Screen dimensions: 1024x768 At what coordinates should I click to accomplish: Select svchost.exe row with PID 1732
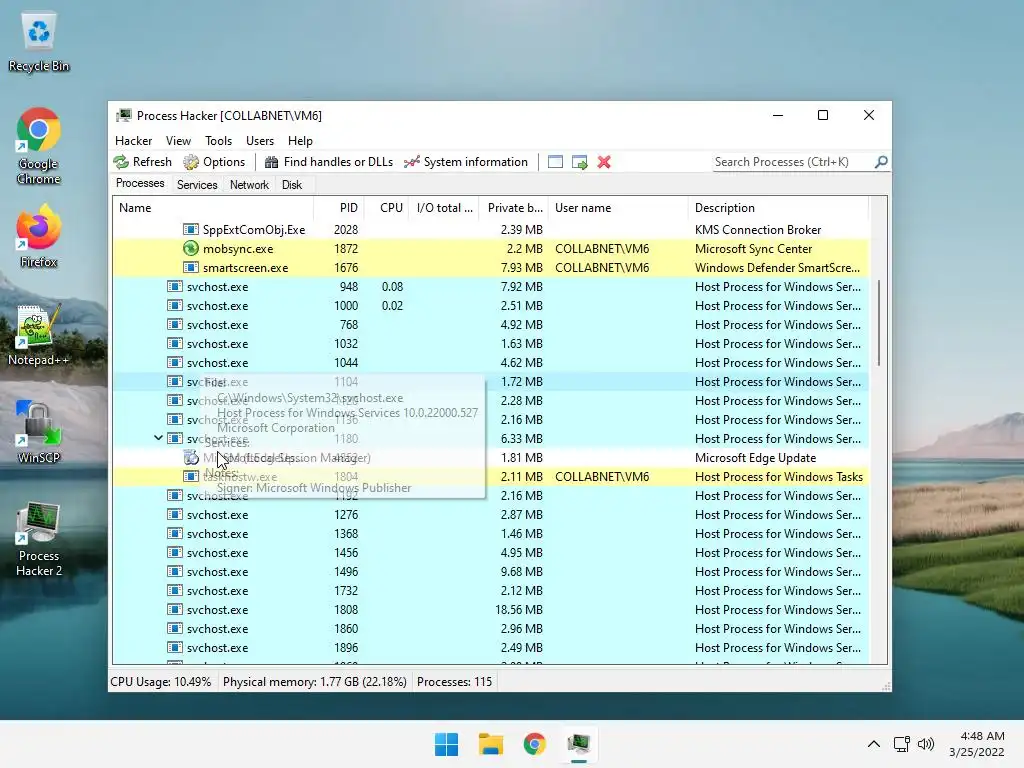click(x=491, y=590)
